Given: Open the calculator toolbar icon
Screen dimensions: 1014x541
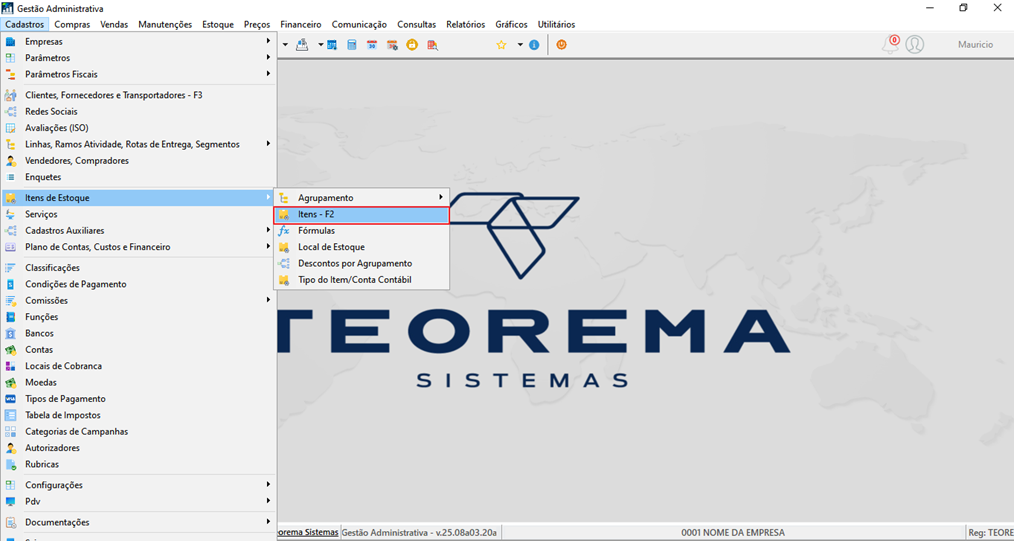Looking at the screenshot, I should [351, 45].
